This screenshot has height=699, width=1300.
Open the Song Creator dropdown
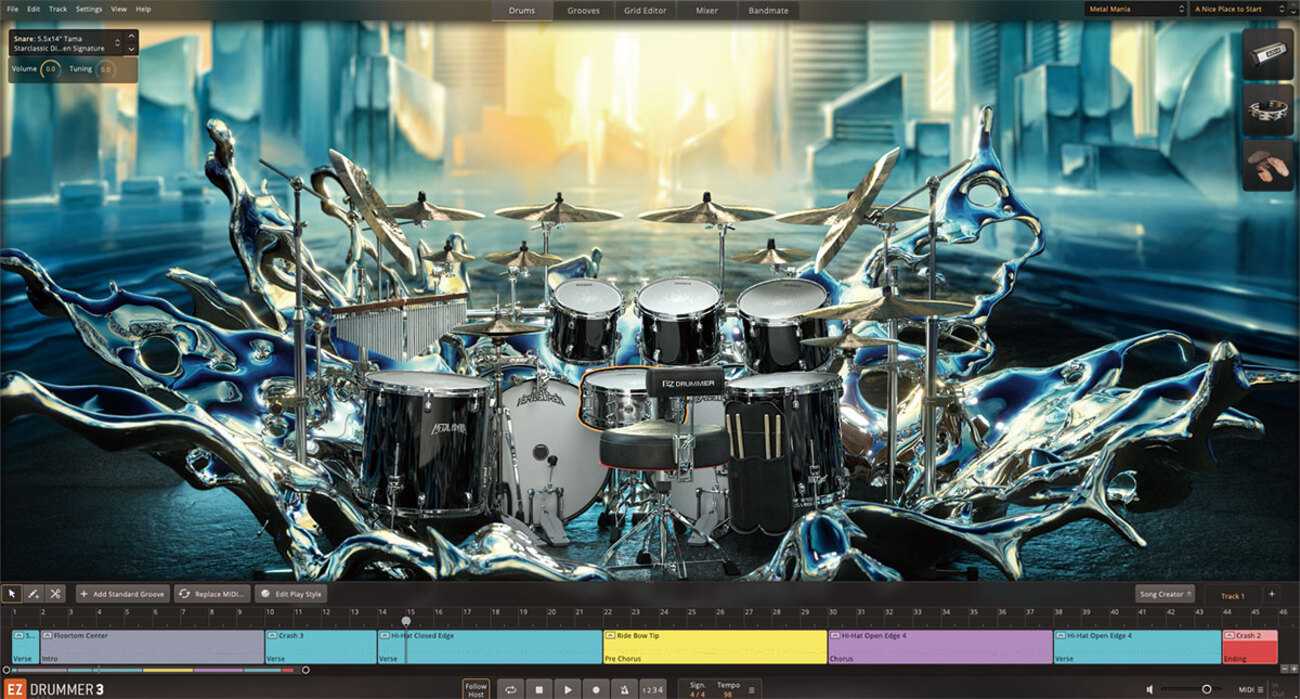point(1165,594)
